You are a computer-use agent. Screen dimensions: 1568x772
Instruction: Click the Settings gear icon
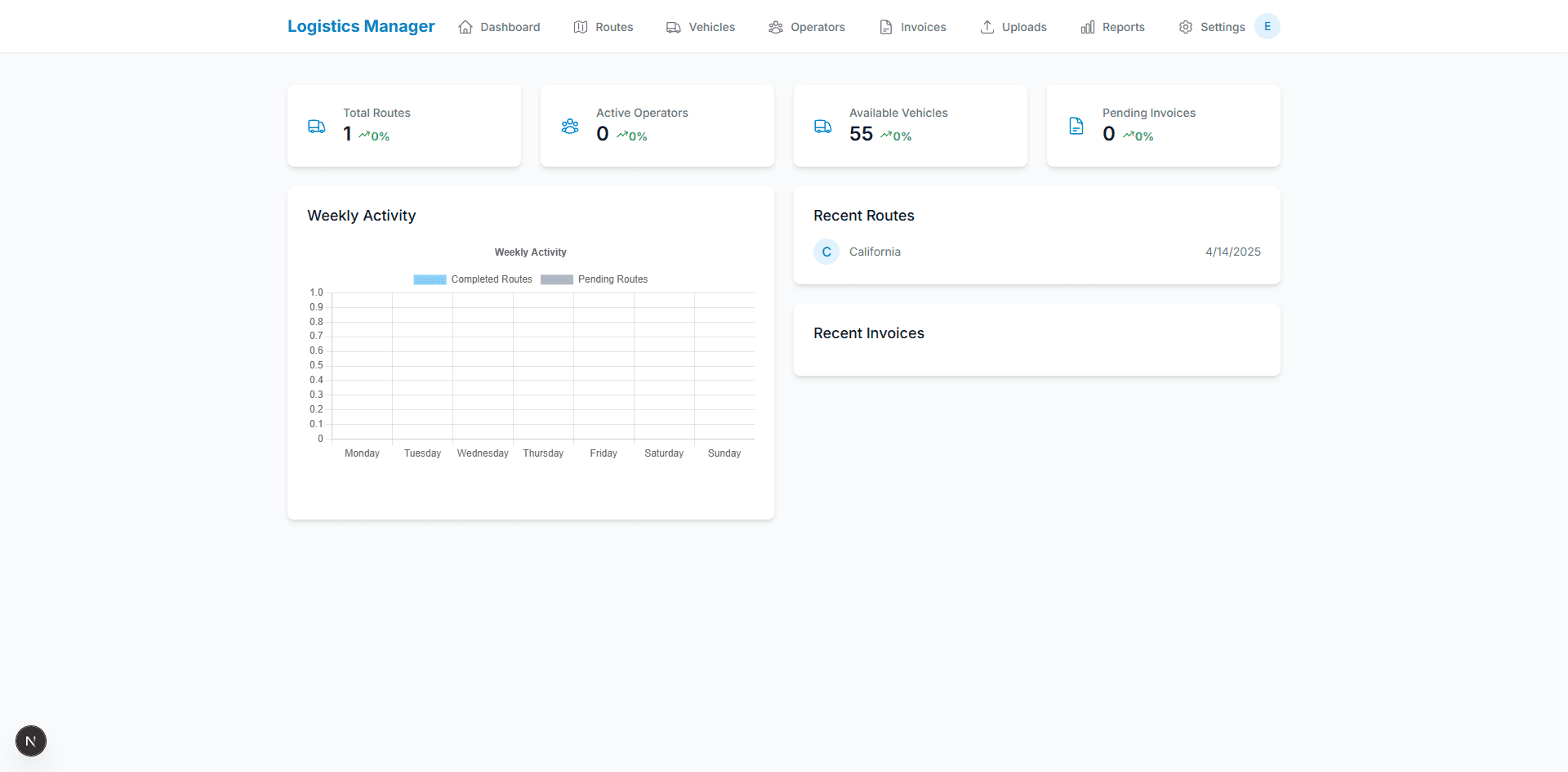[1186, 27]
